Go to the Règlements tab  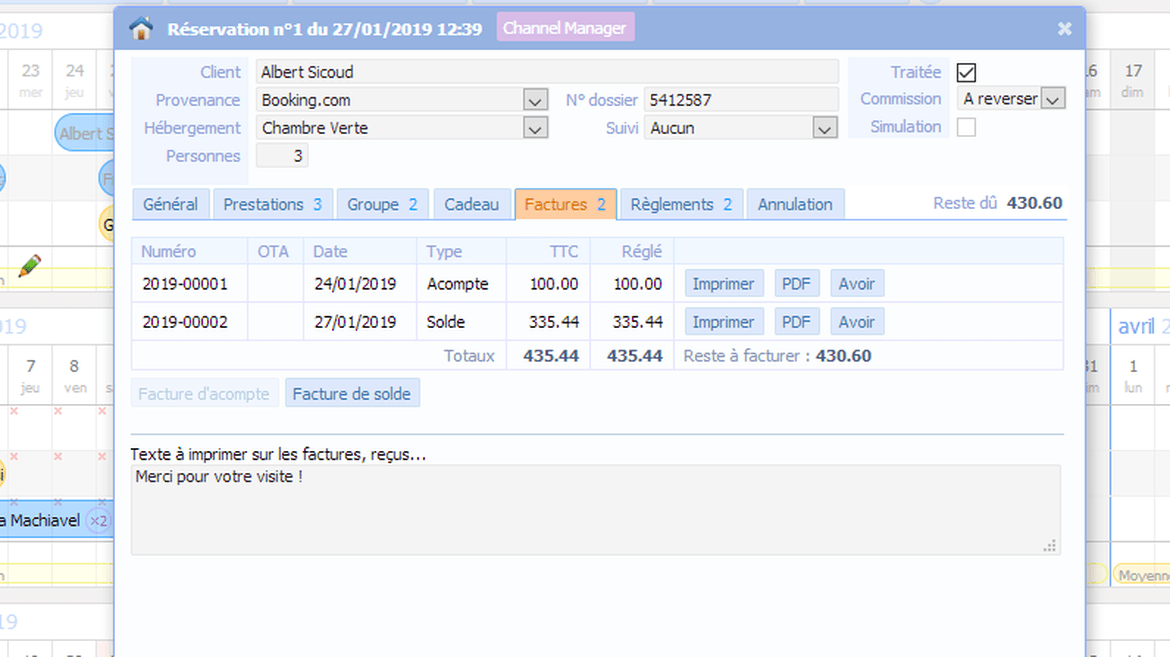[x=680, y=204]
